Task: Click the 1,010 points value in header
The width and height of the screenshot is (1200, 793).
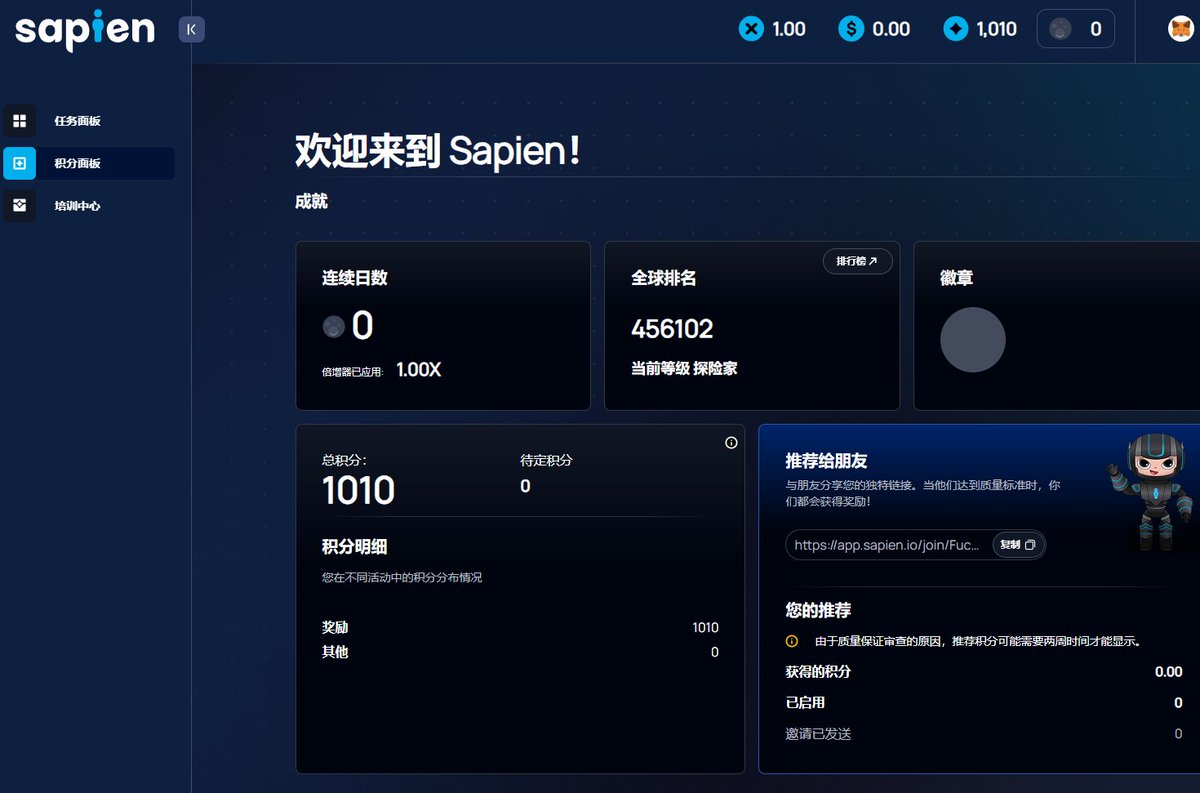Action: coord(996,29)
